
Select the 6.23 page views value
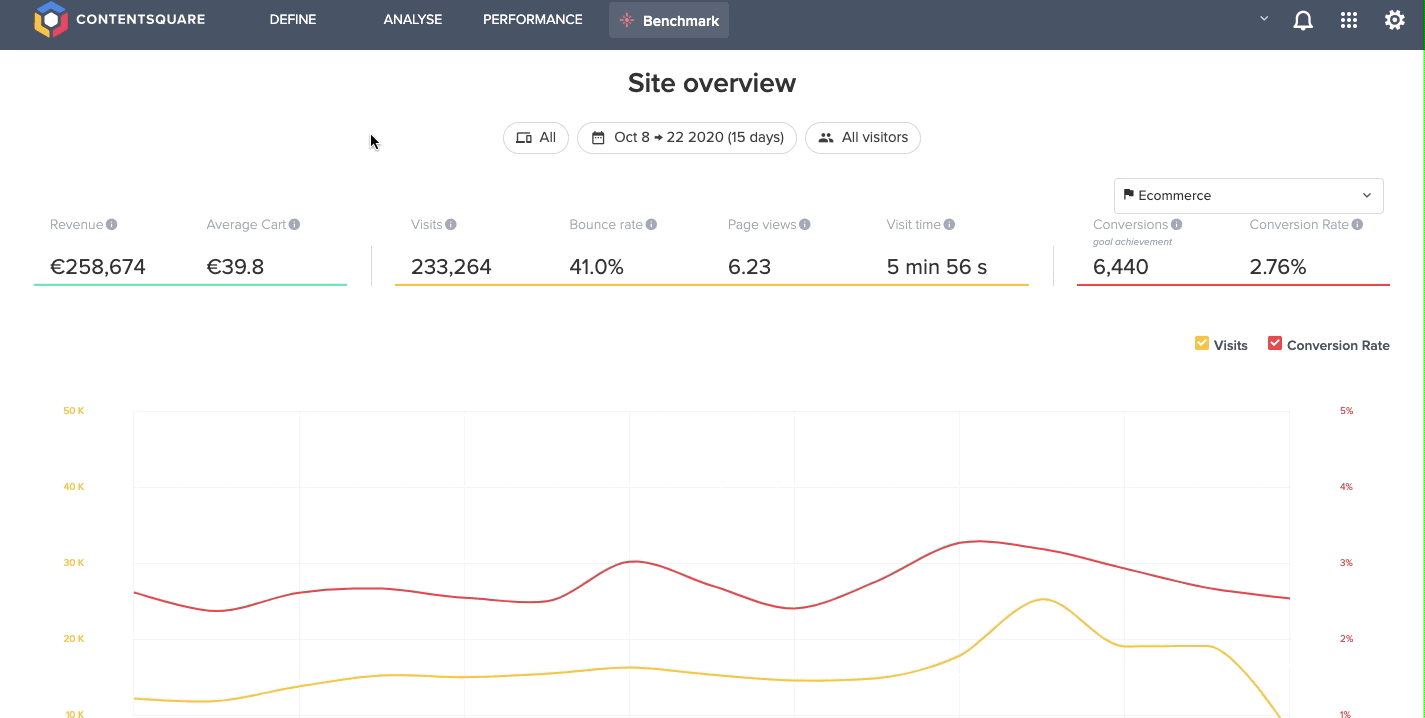coord(750,267)
